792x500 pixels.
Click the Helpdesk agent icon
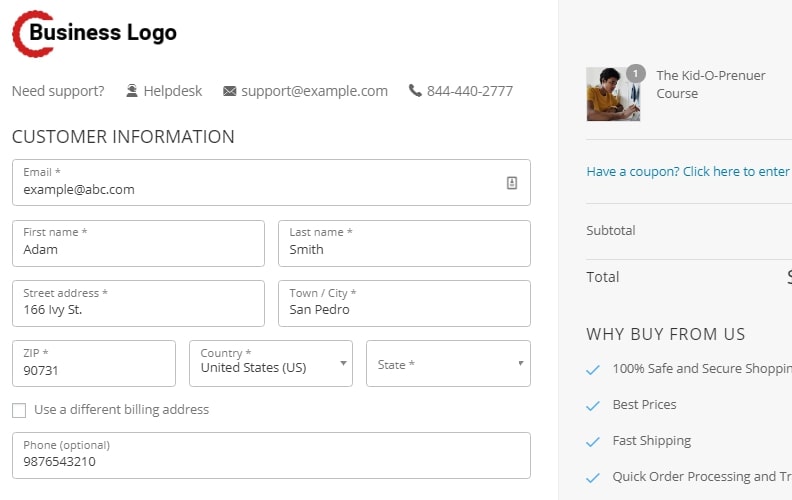[x=132, y=91]
